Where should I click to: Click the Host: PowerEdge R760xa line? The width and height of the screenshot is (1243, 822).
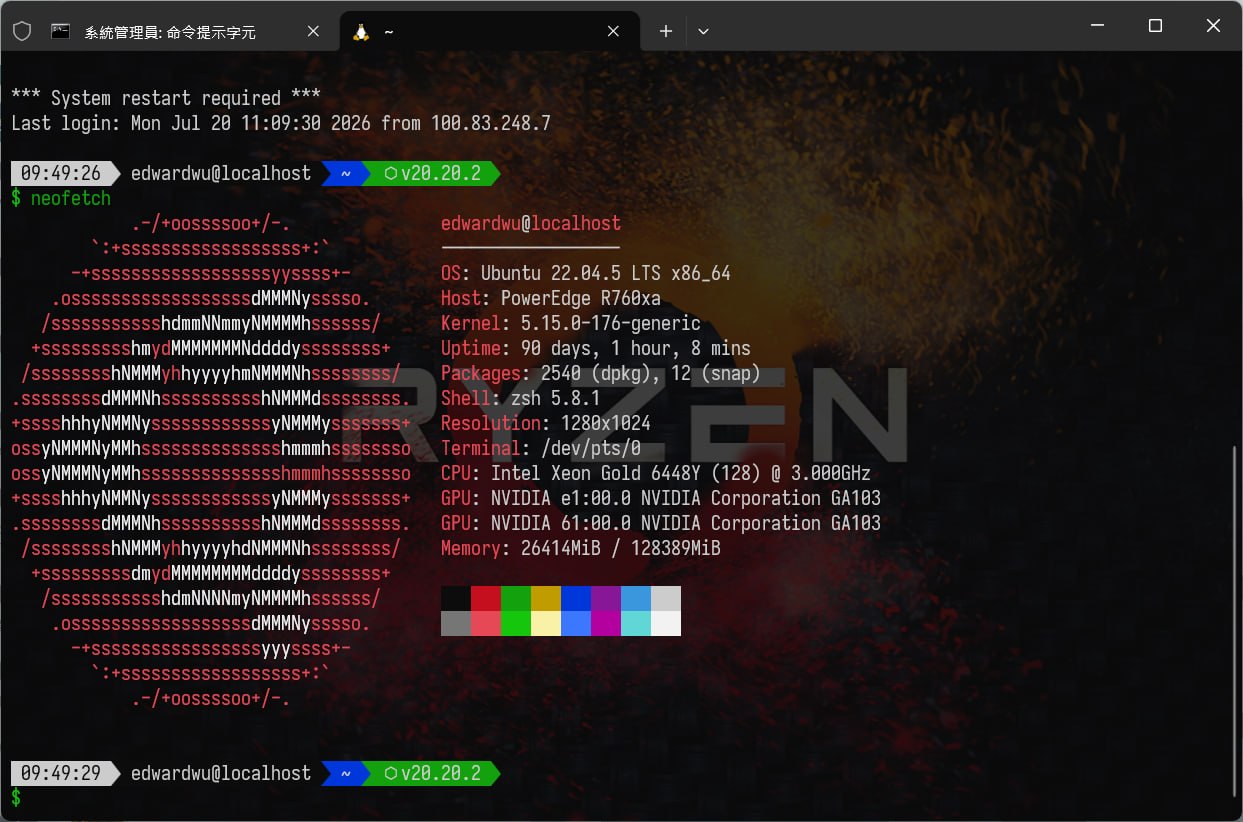click(551, 298)
